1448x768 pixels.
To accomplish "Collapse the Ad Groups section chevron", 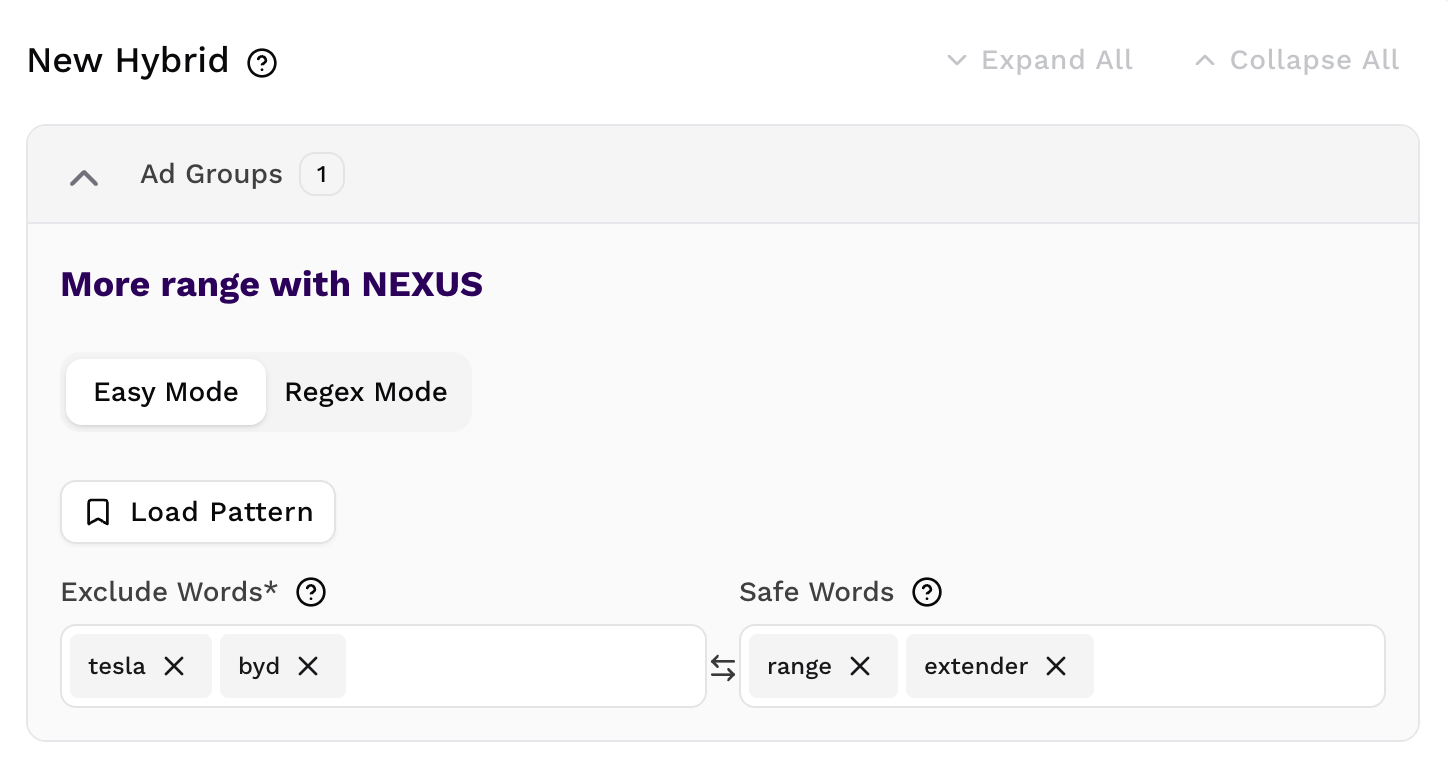I will click(x=84, y=177).
